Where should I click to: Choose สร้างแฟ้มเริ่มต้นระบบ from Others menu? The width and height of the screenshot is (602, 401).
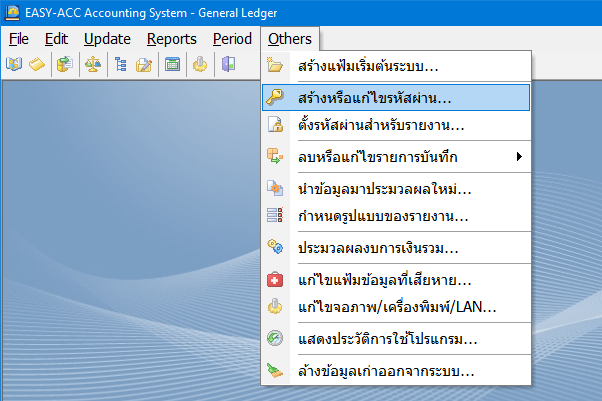tap(368, 67)
